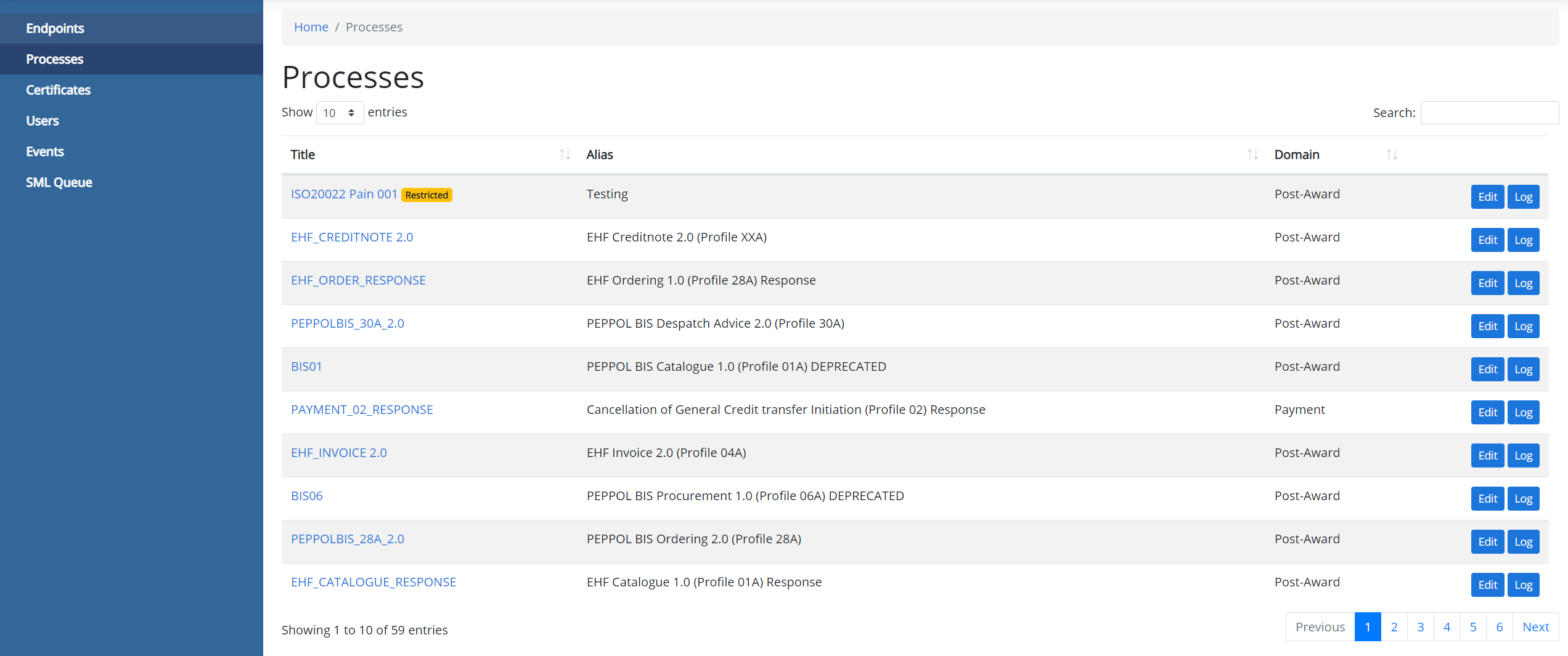Follow the Home breadcrumb link

coord(311,27)
